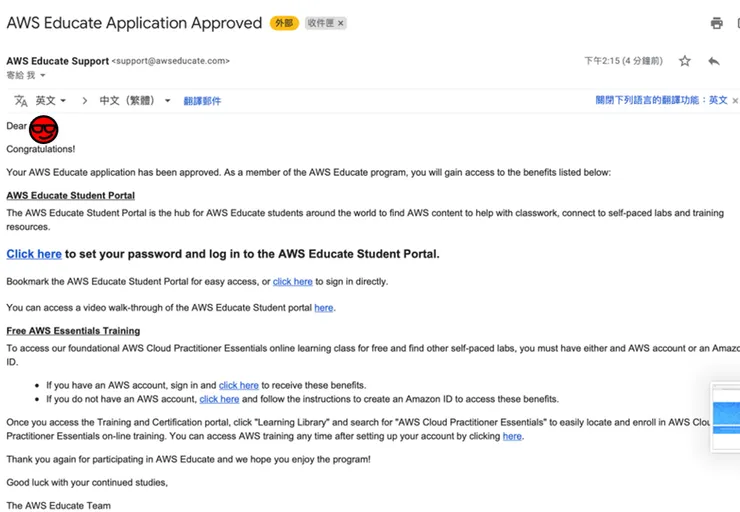740x512 pixels.
Task: Open "click here" link to sign in directly
Action: pos(293,282)
